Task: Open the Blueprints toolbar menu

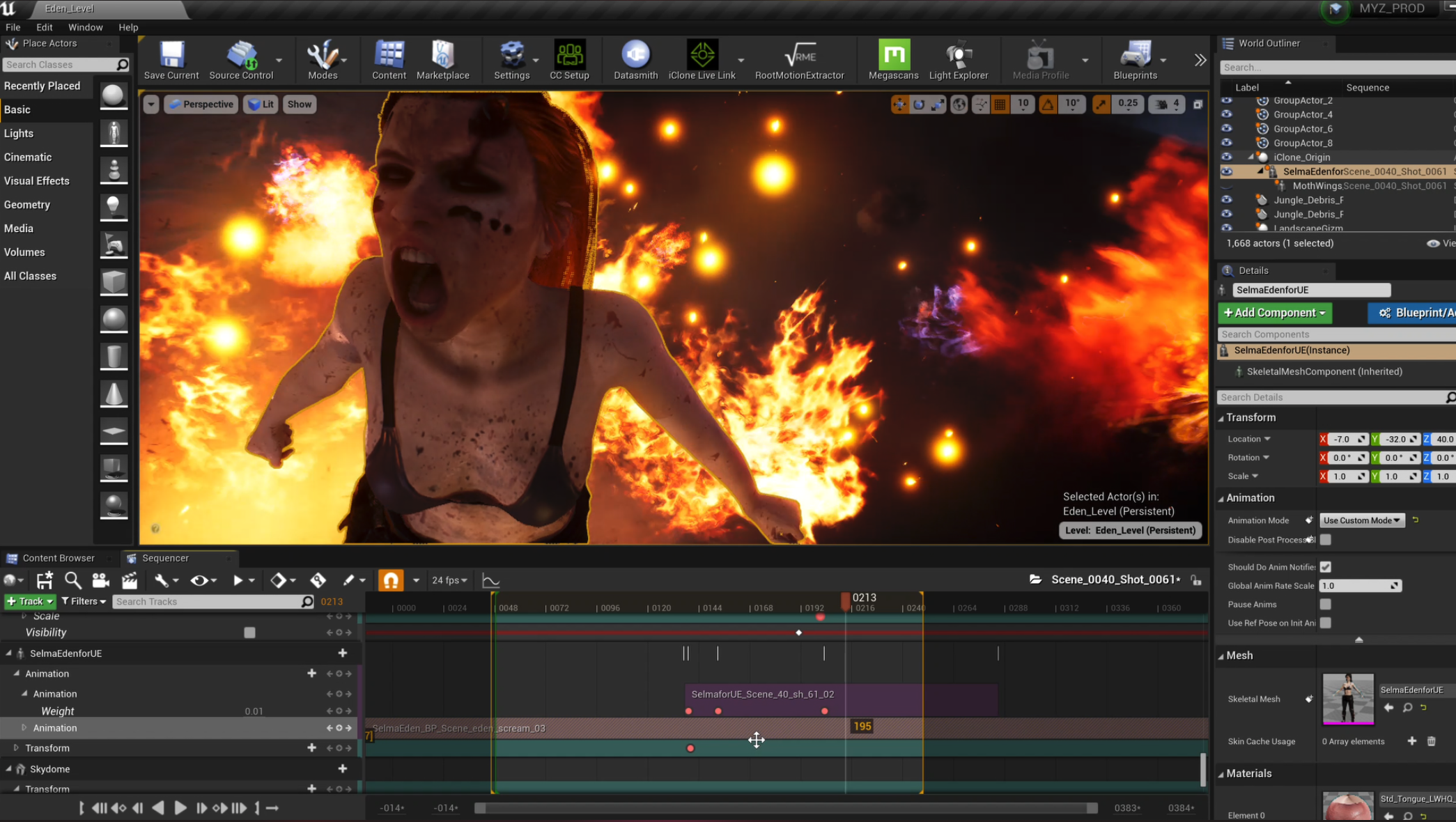Action: (x=1135, y=60)
